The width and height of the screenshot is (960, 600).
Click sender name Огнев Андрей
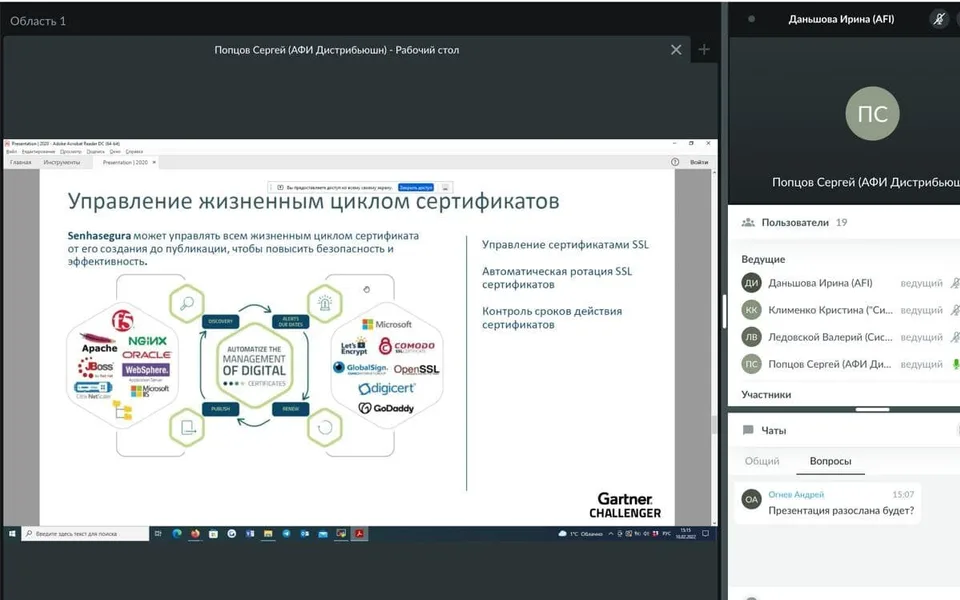pyautogui.click(x=796, y=494)
